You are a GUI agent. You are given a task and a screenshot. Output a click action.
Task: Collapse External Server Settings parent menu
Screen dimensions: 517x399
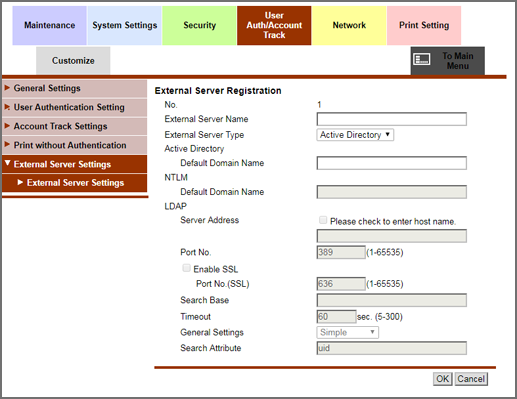[x=74, y=164]
